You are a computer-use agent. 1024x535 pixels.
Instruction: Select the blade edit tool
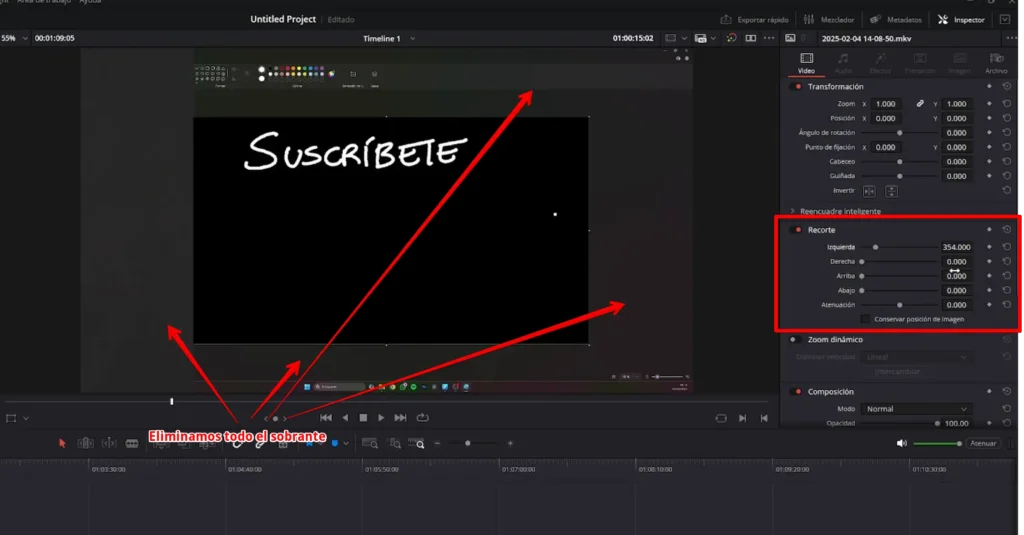[x=132, y=444]
